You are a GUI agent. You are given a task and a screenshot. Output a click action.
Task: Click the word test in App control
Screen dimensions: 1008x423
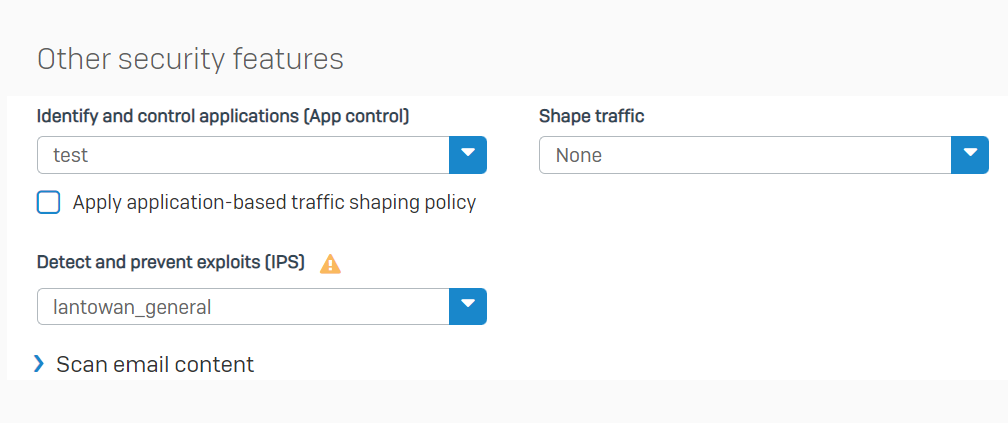pyautogui.click(x=70, y=156)
